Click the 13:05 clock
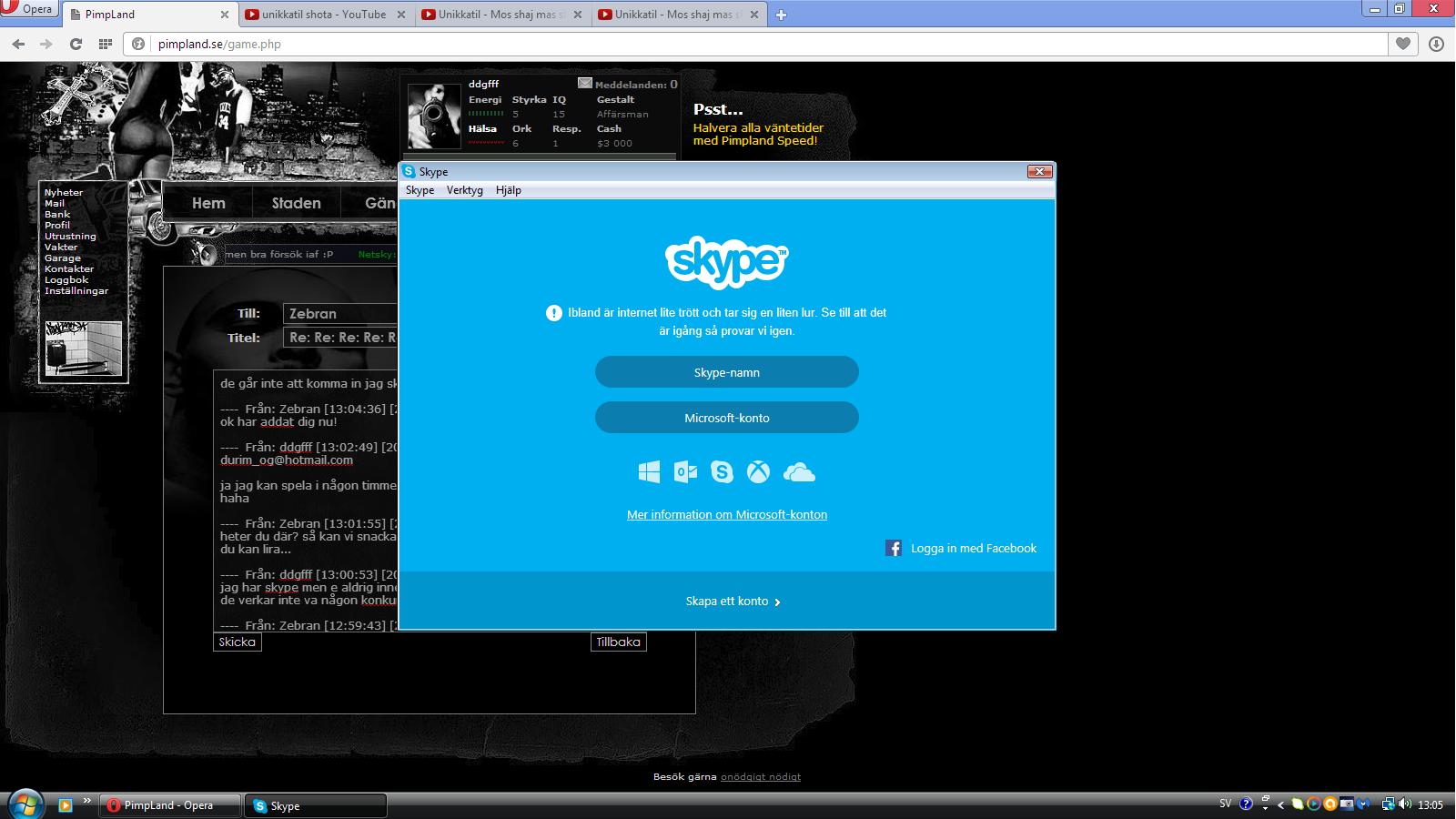This screenshot has height=819, width=1456. coord(1431,805)
